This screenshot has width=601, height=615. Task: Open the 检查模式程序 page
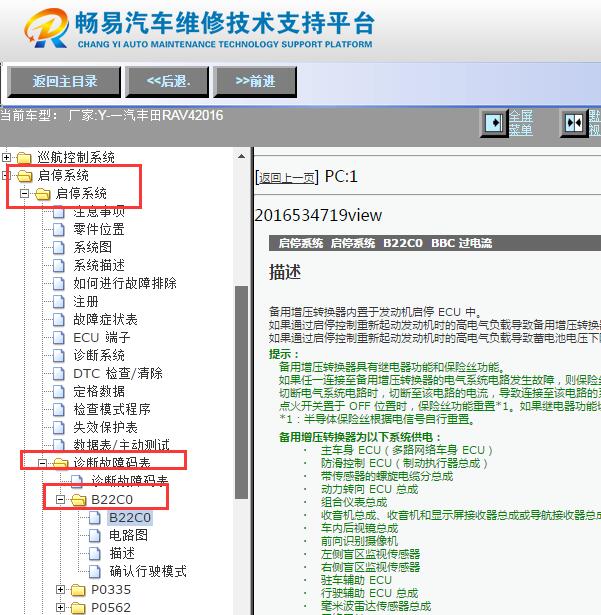[x=112, y=409]
